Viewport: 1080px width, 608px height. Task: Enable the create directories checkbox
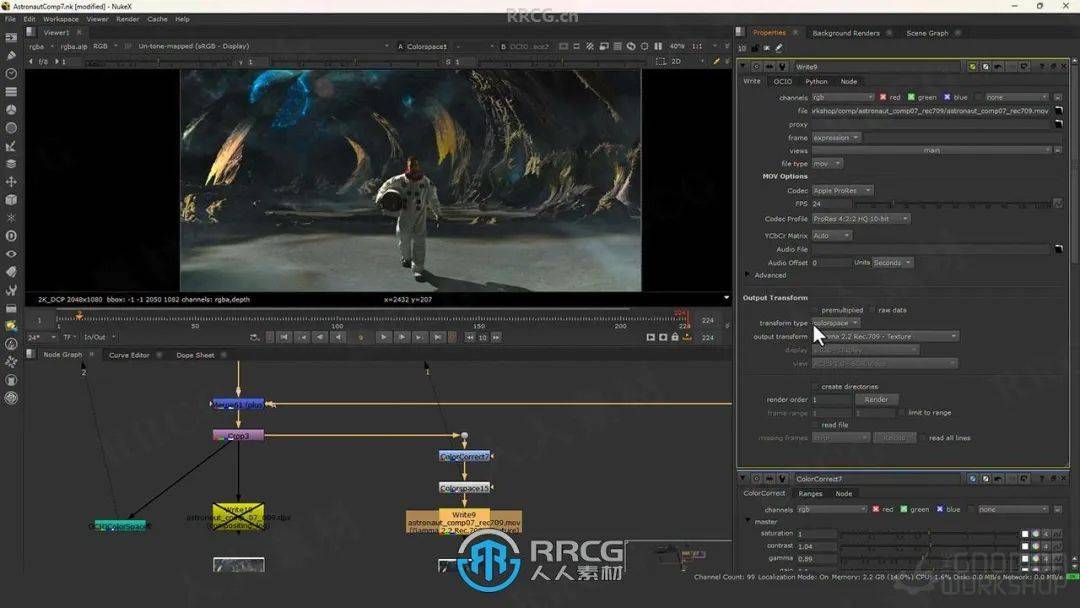tap(814, 387)
